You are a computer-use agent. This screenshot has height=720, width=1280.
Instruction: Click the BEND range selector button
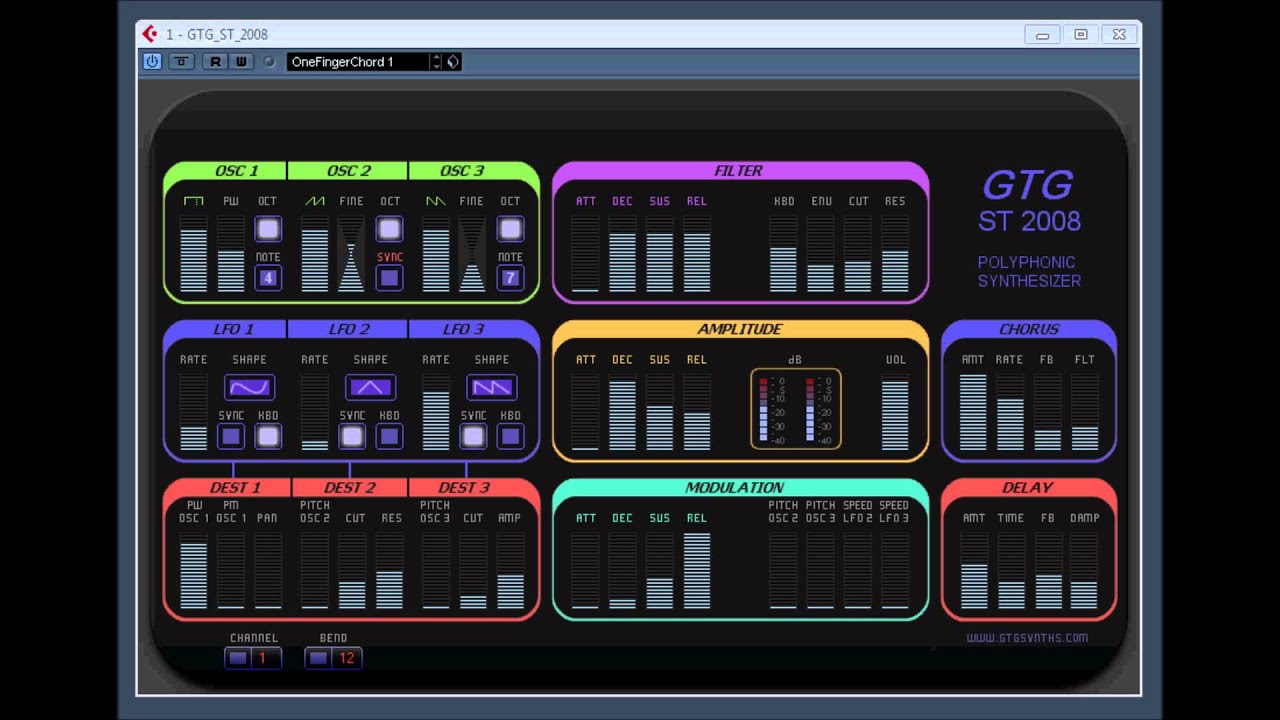pos(318,658)
